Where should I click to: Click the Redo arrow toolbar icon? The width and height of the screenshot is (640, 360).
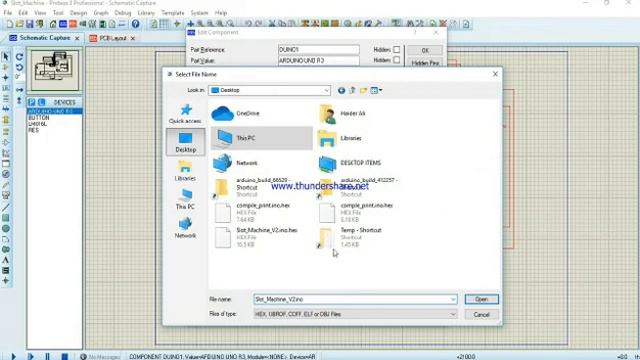258,24
